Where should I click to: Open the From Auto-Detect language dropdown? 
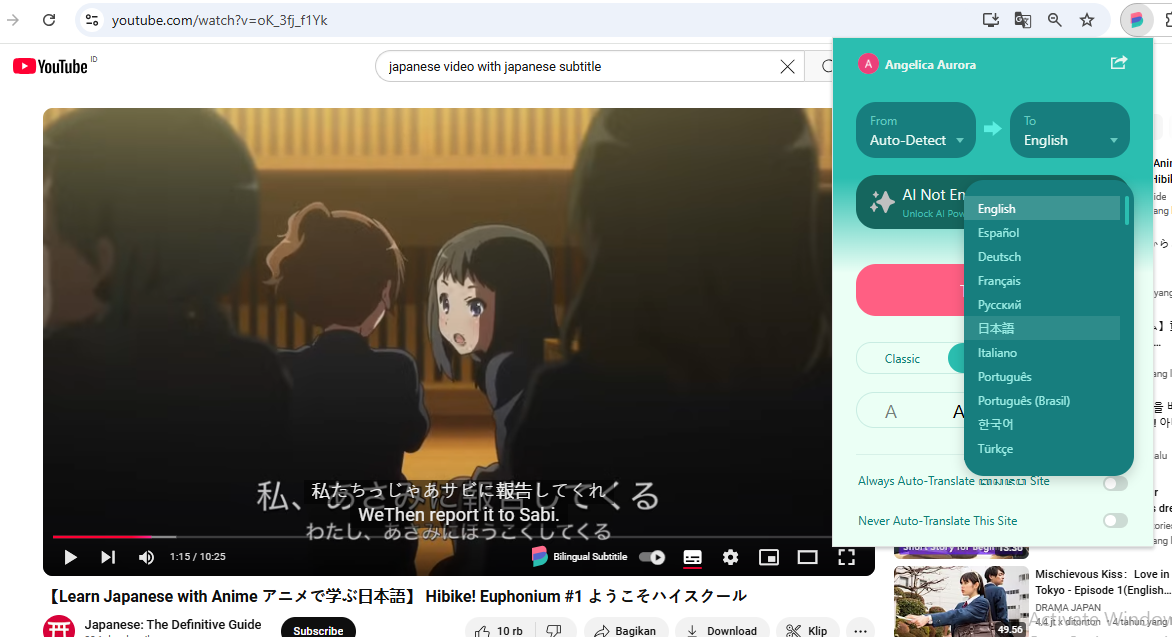pos(915,130)
